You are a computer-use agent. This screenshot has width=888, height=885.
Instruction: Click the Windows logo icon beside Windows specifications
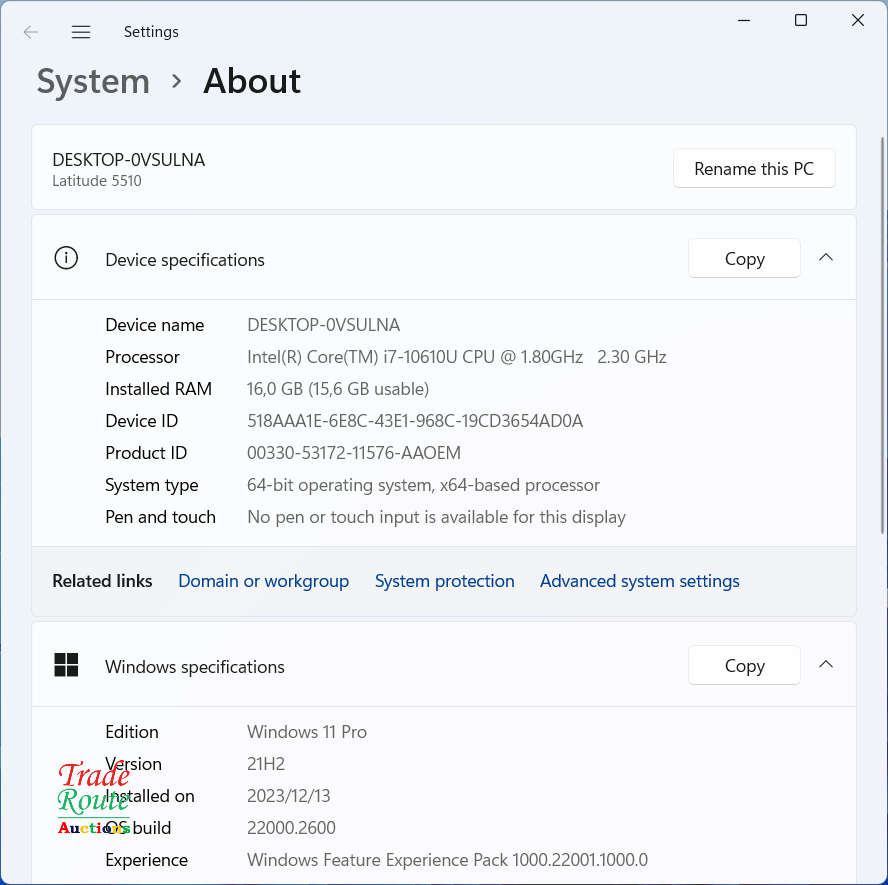[66, 665]
